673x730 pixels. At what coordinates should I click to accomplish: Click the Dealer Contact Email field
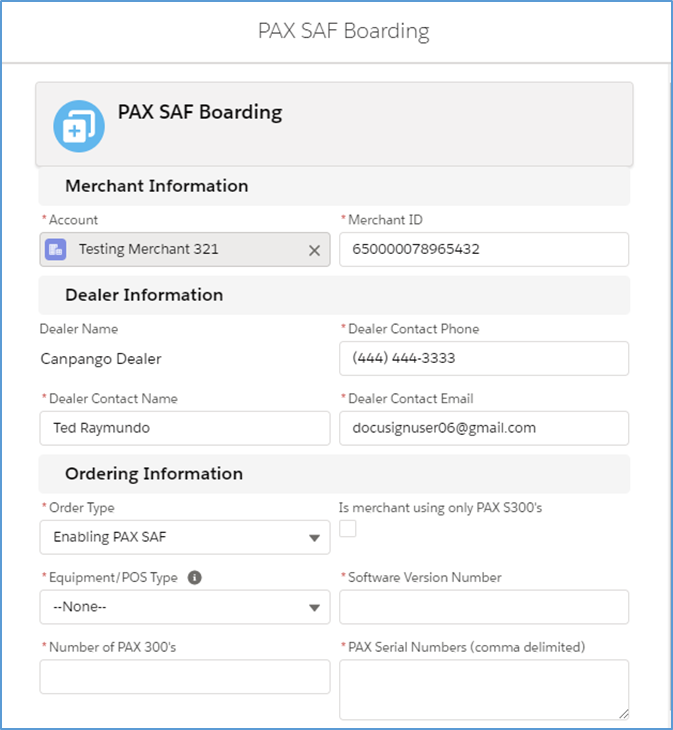point(484,428)
